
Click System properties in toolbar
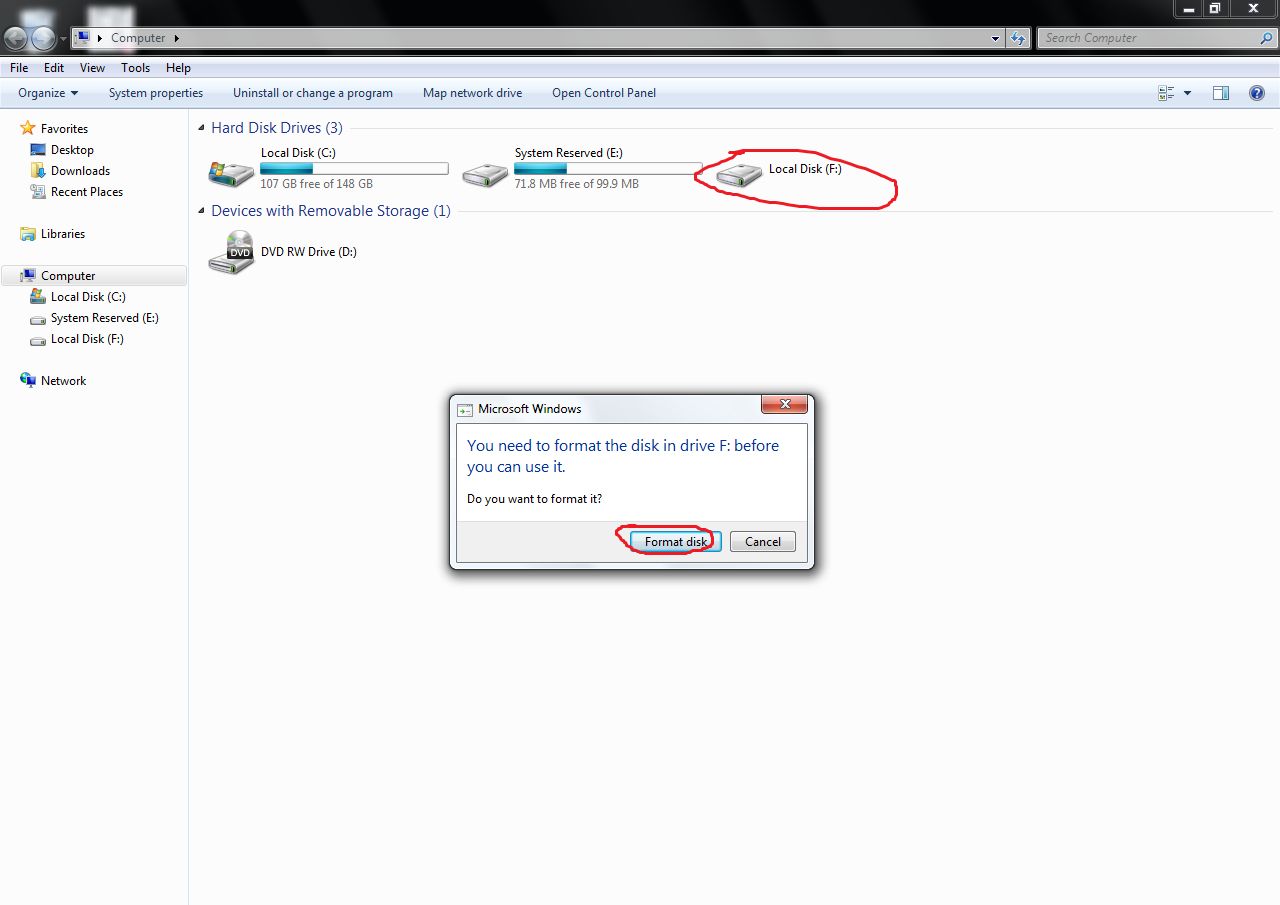(x=156, y=93)
